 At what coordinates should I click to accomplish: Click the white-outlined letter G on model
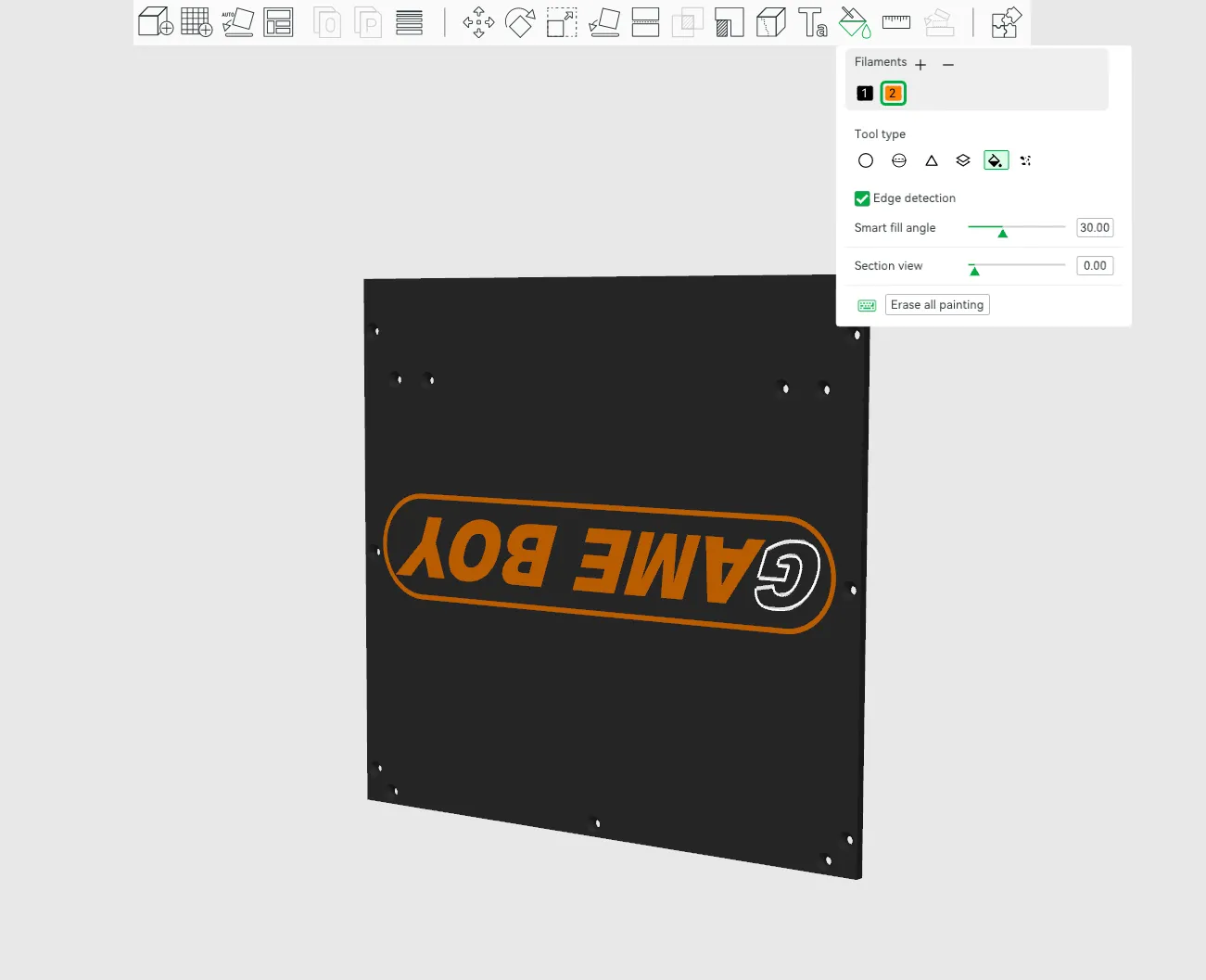[x=788, y=575]
